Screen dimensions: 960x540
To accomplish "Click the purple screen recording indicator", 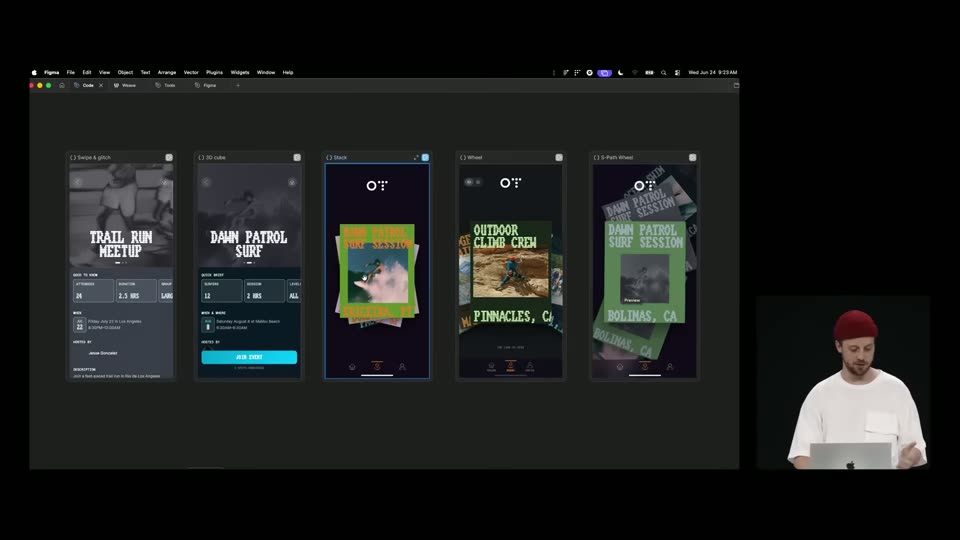I will (604, 72).
